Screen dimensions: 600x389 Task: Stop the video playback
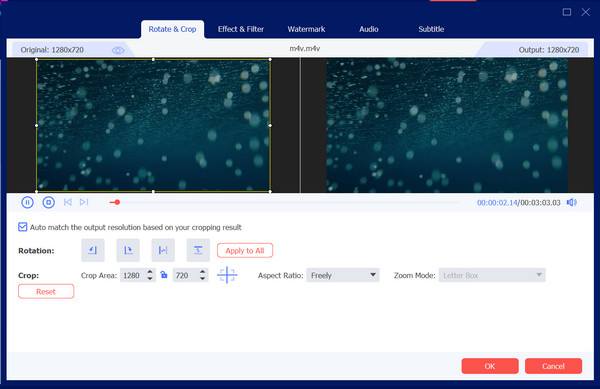point(49,202)
